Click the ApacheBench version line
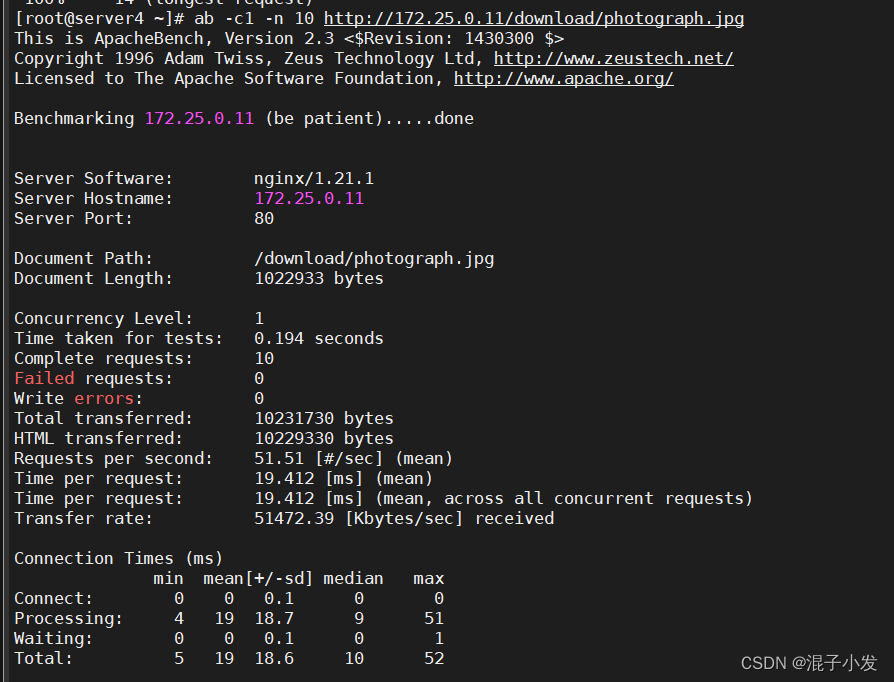This screenshot has width=894, height=682. [x=289, y=39]
